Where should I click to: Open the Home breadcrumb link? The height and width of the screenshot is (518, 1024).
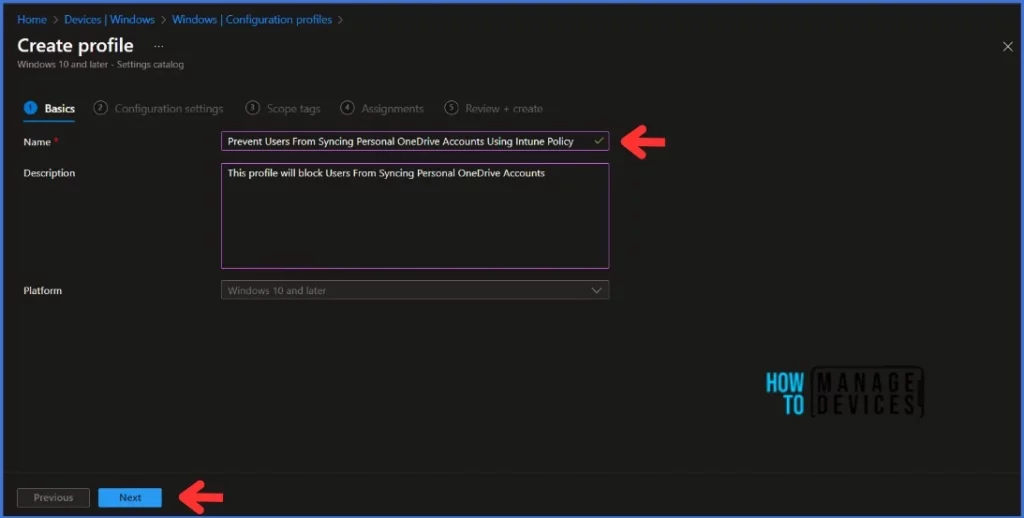click(x=31, y=20)
